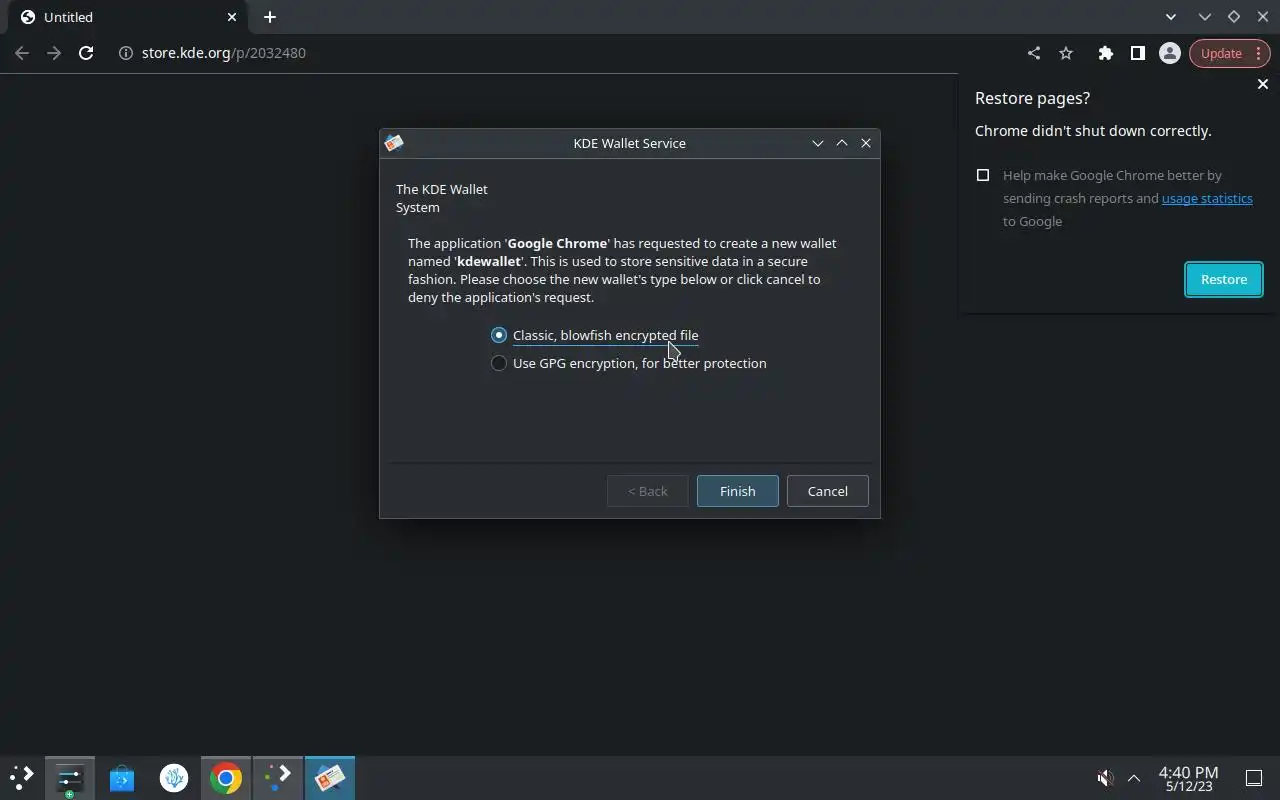1280x800 pixels.
Task: Click the Chrome Update button
Action: point(1221,53)
